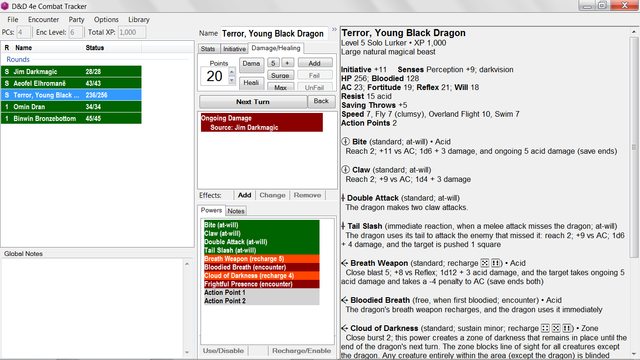This screenshot has width=640, height=360.
Task: Select the Omin Dran row
Action: (71, 107)
